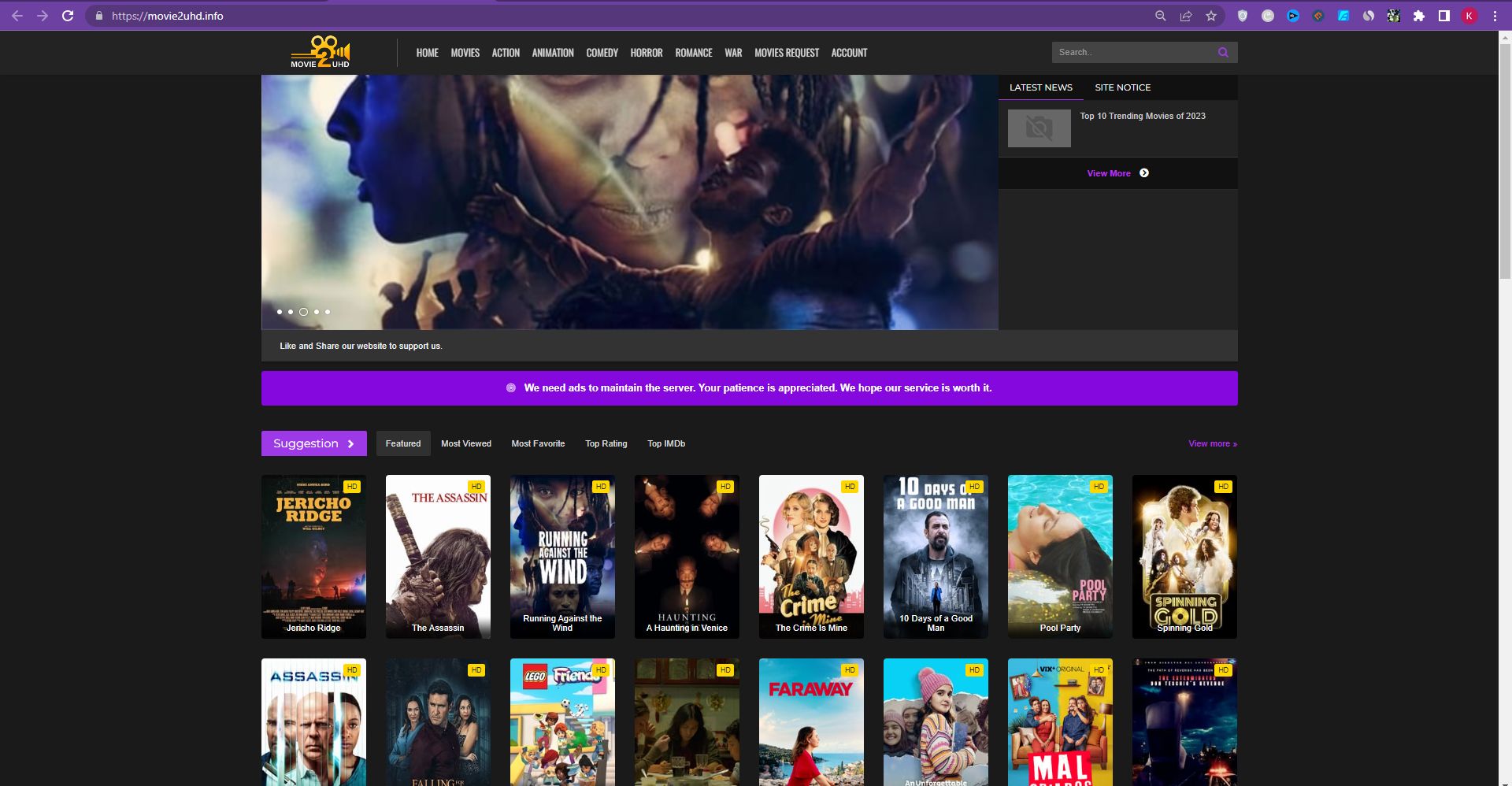Open Running Against the Wind poster

(x=562, y=556)
